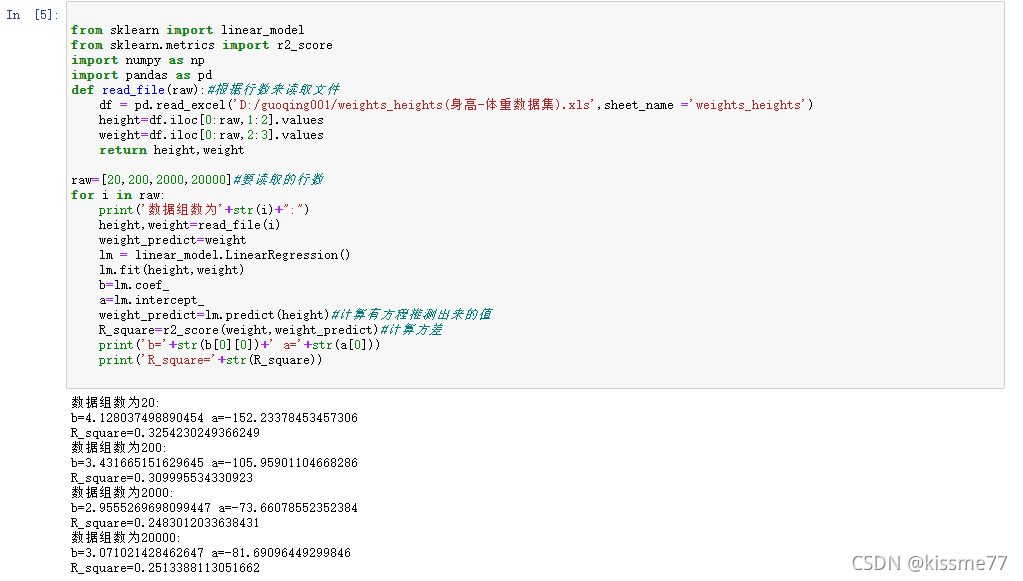1023x581 pixels.
Task: Click output 'R_square=0.309995534330923'
Action: tap(162, 478)
